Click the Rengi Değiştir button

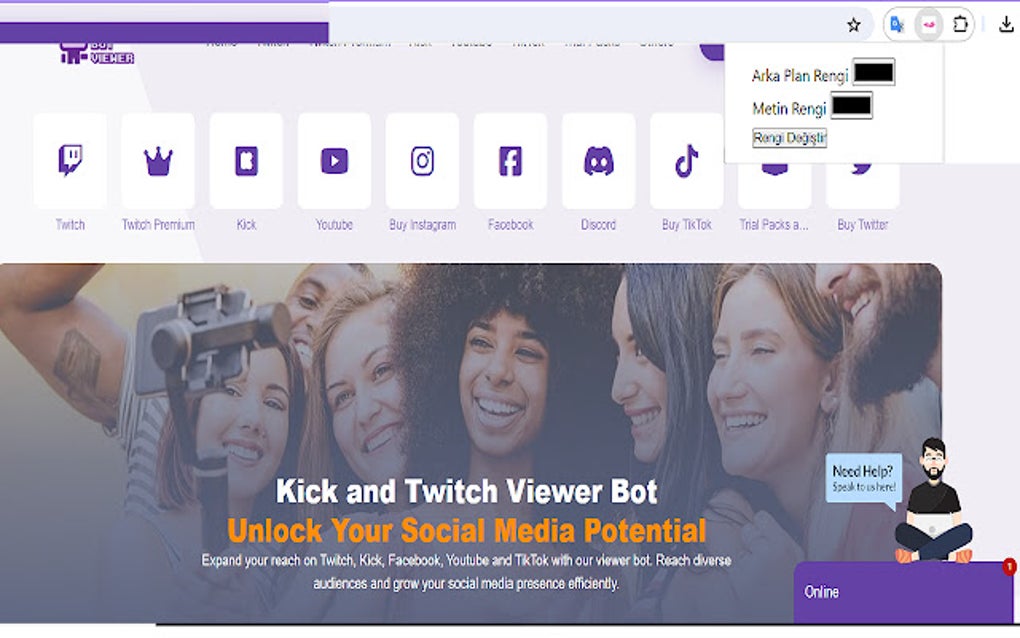coord(790,138)
